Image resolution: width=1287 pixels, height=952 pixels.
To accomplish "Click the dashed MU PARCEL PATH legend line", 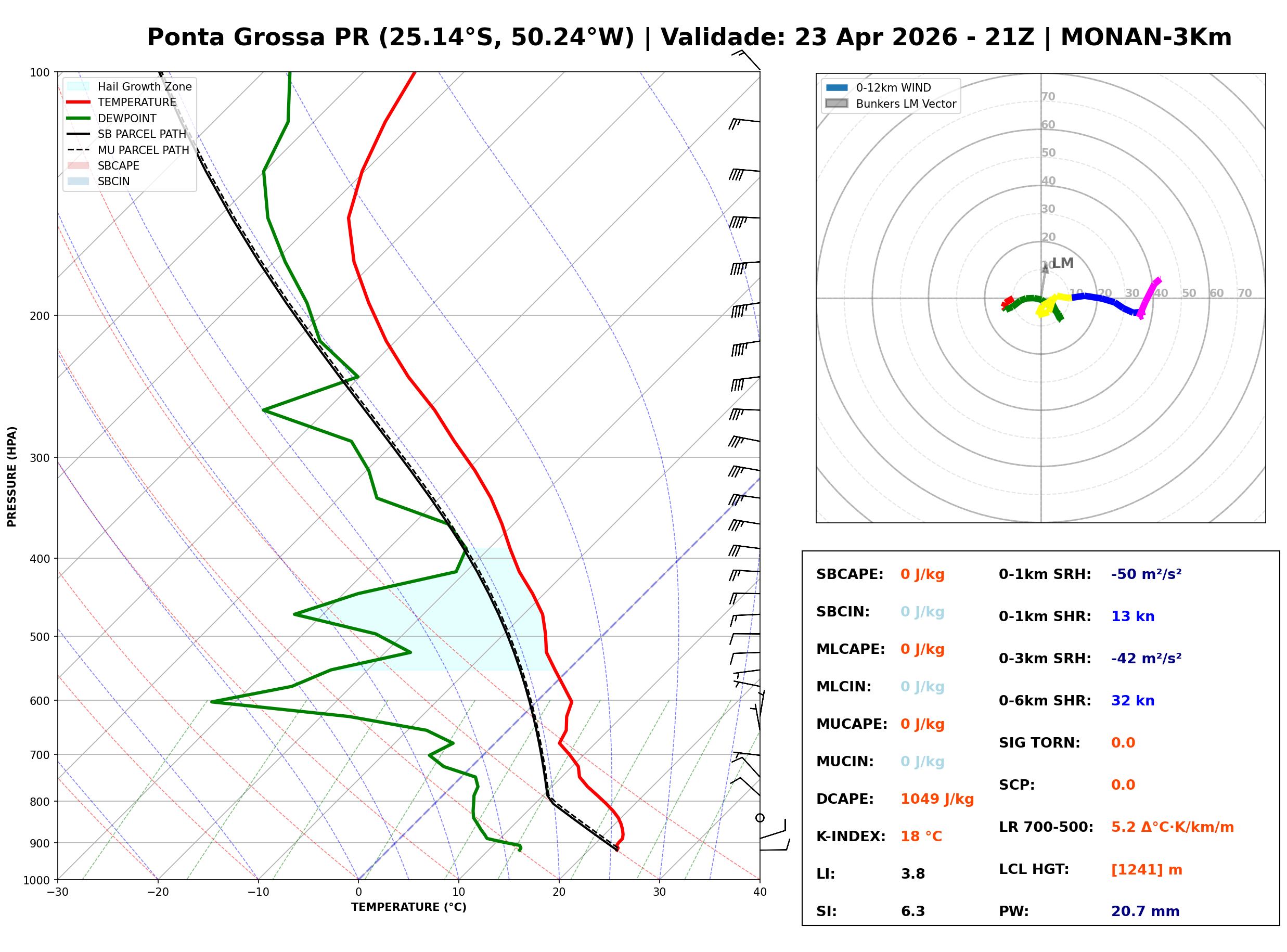I will pos(79,150).
